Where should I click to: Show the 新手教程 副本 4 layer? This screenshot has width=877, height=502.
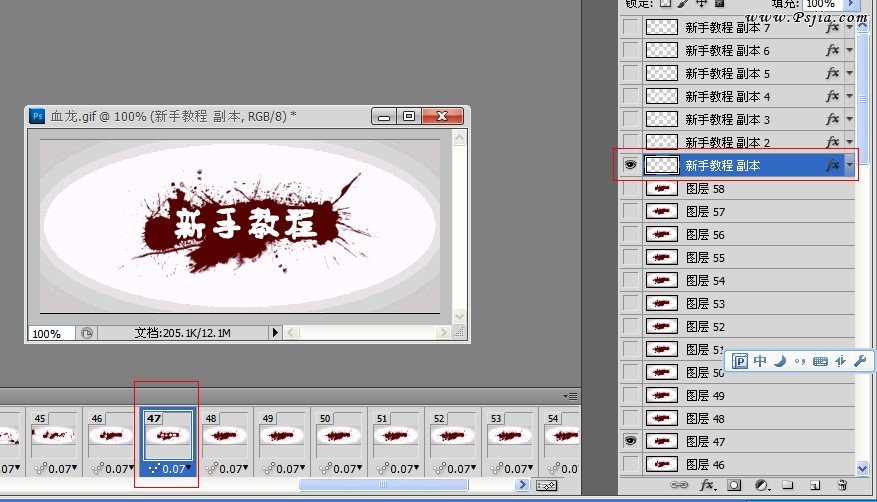630,96
